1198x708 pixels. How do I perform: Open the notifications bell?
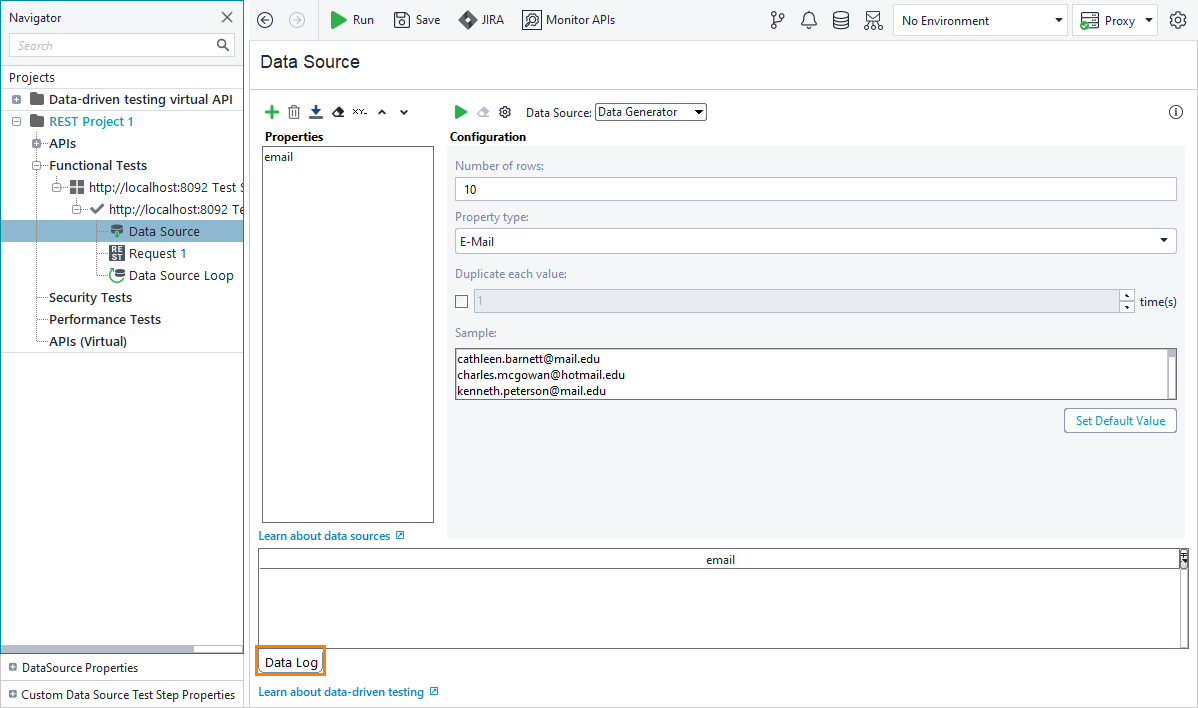point(809,19)
